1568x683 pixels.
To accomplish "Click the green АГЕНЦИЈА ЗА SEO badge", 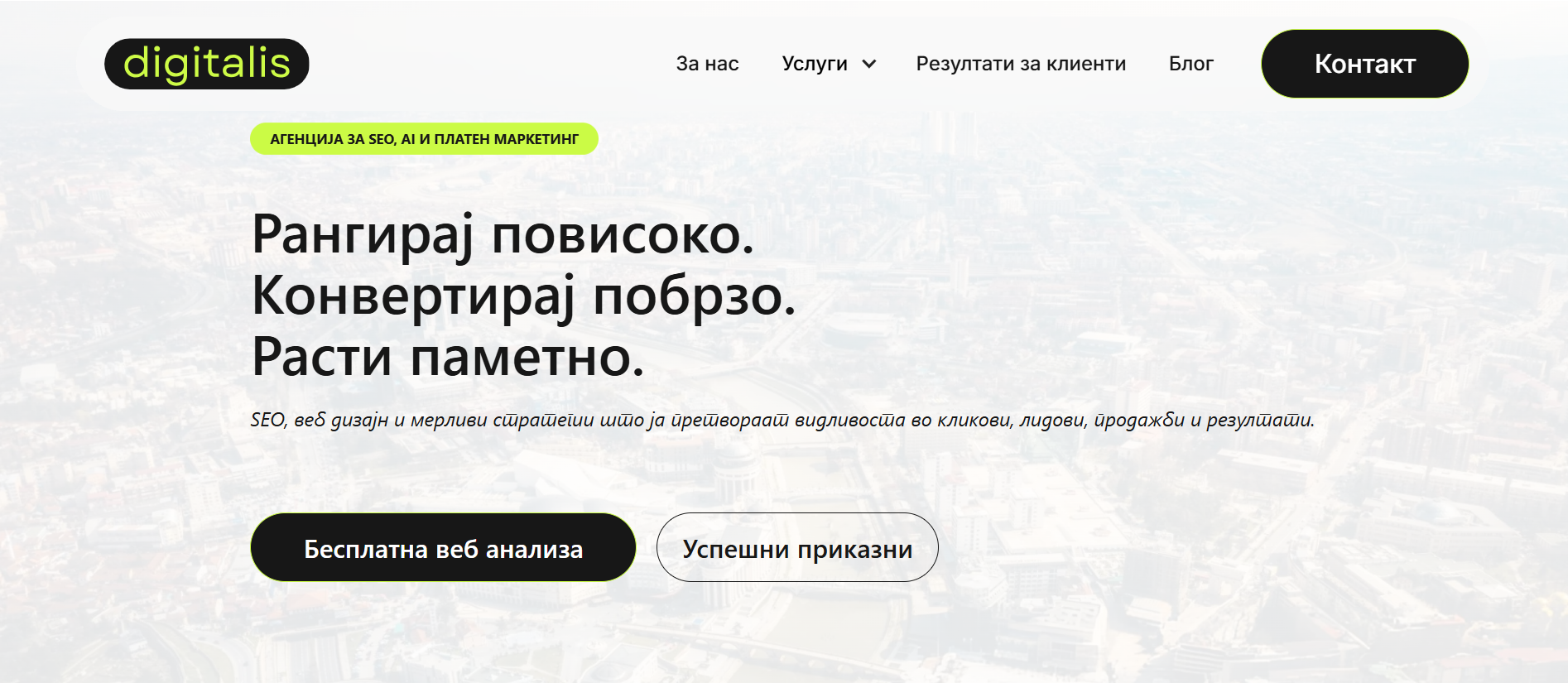I will pyautogui.click(x=424, y=139).
